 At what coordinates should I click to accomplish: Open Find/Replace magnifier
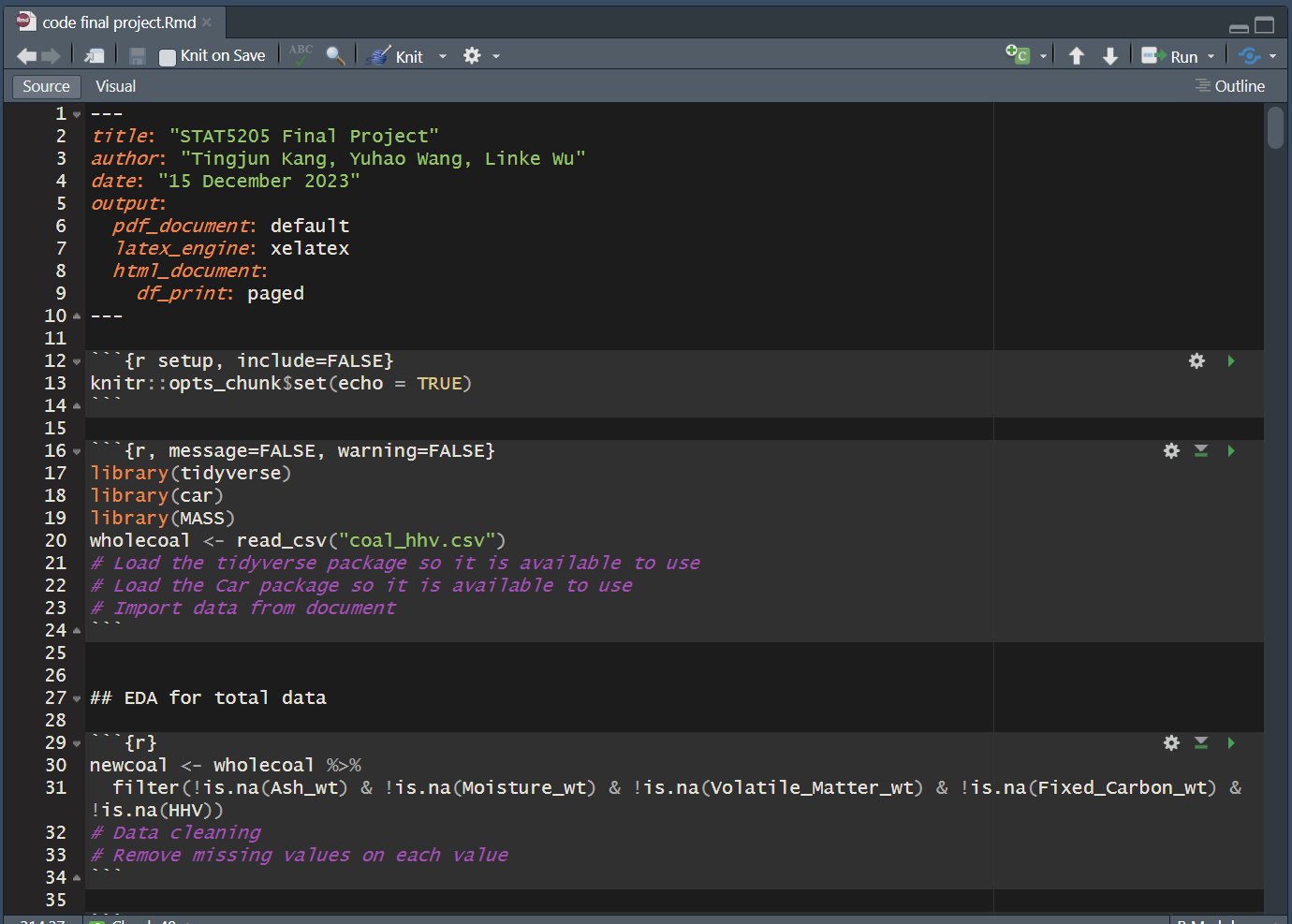pyautogui.click(x=334, y=56)
